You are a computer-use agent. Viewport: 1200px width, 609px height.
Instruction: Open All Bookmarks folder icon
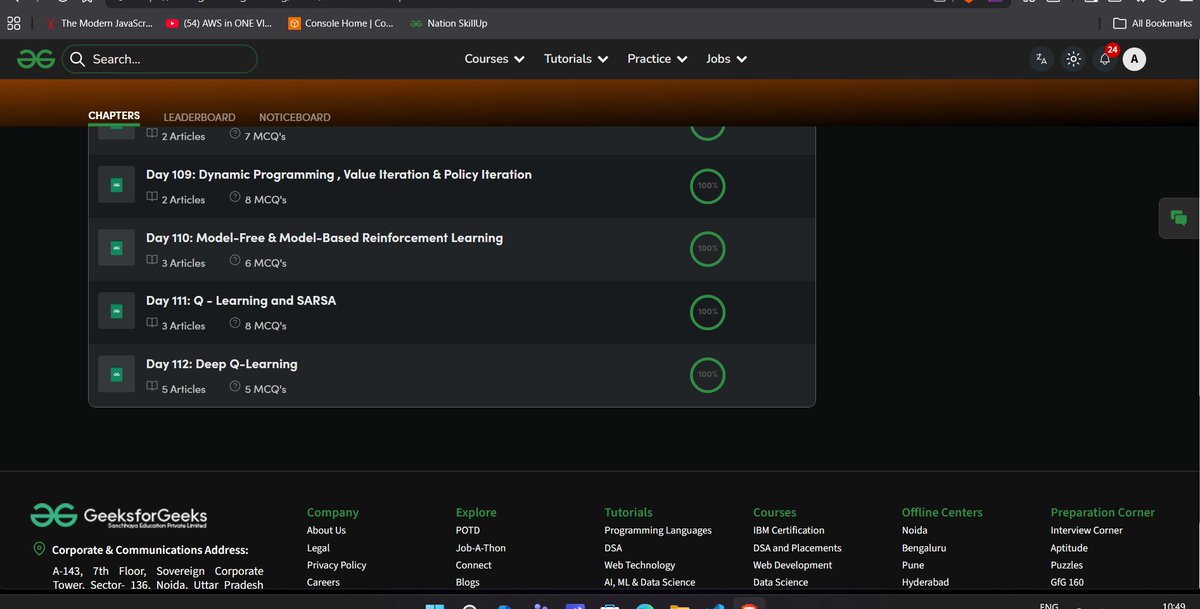(1121, 23)
